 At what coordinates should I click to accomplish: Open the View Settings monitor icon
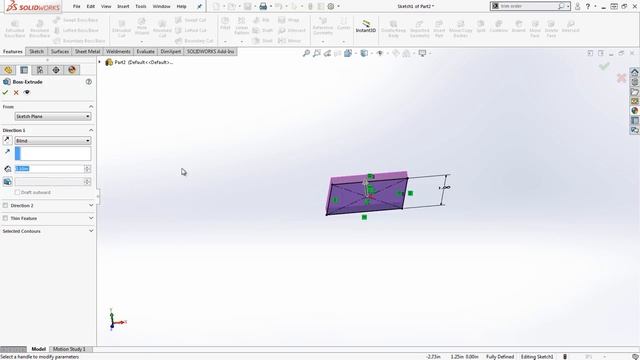pos(422,53)
